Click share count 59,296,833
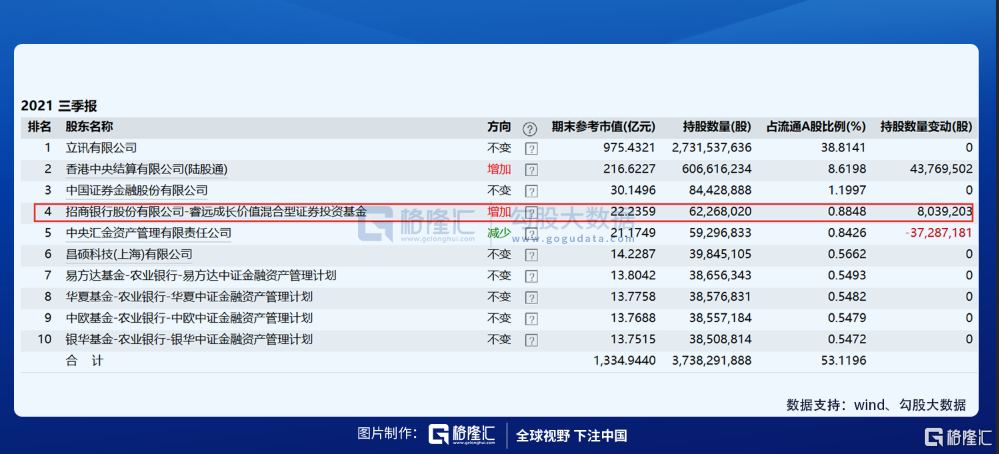 click(x=721, y=233)
